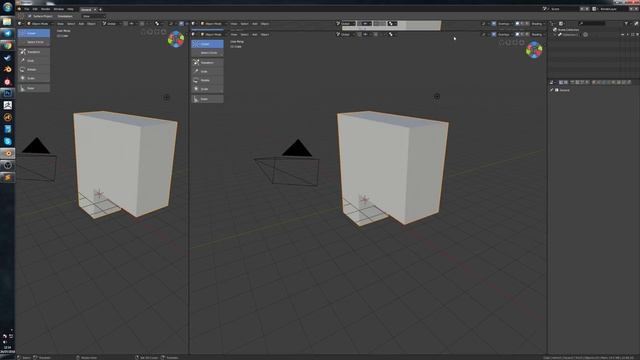Open Google Chrome from the Windows taskbar
The height and width of the screenshot is (360, 640).
7,45
